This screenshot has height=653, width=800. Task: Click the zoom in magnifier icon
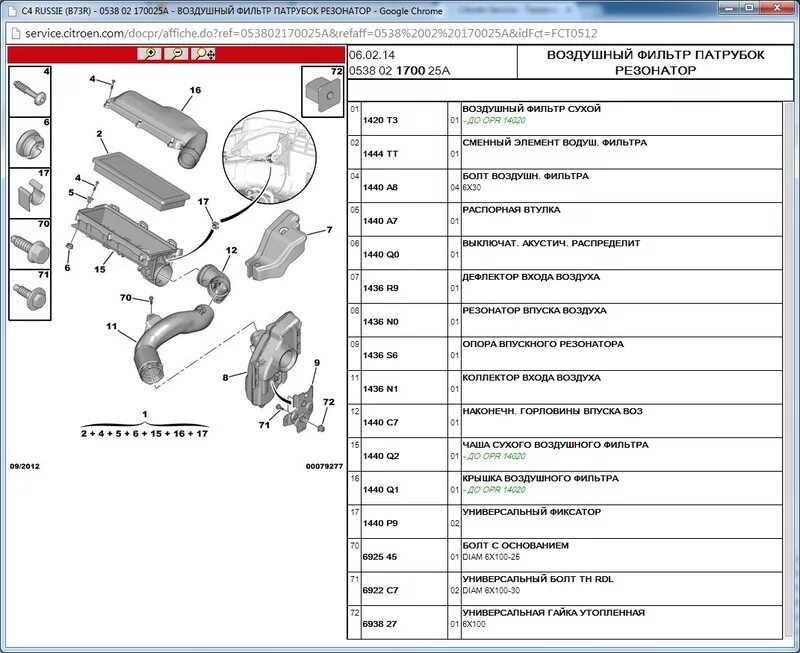pyautogui.click(x=149, y=54)
